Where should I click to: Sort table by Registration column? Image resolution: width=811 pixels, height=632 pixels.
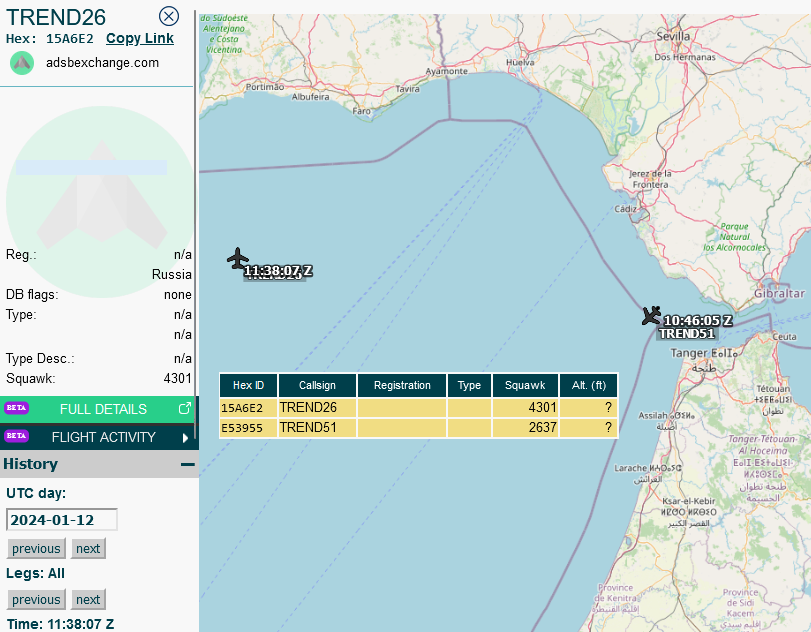tap(402, 385)
